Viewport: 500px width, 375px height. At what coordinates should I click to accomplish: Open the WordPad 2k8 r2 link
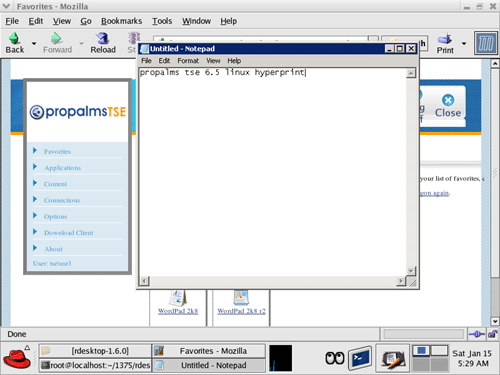pyautogui.click(x=241, y=311)
